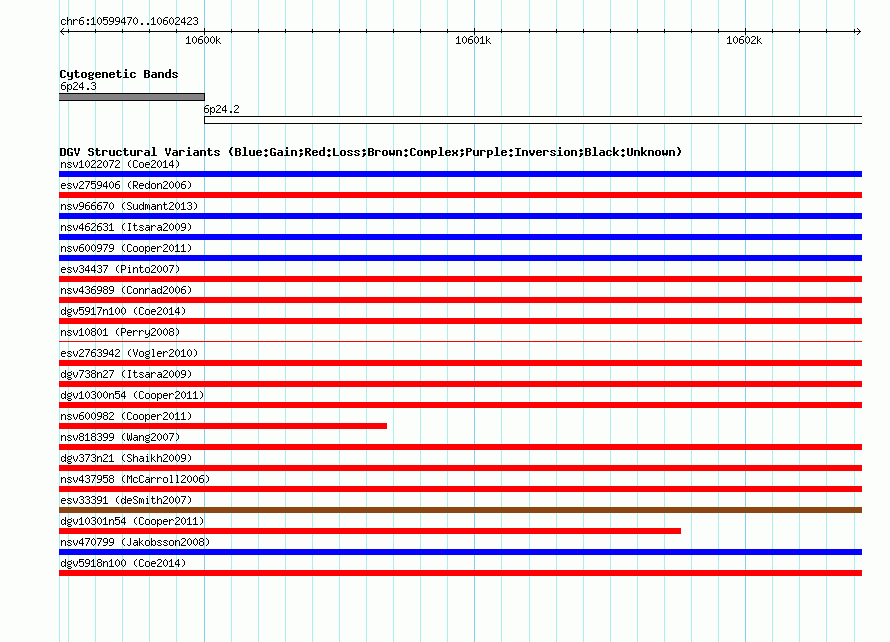Click the red esv2759406 loss bar

tap(460, 195)
